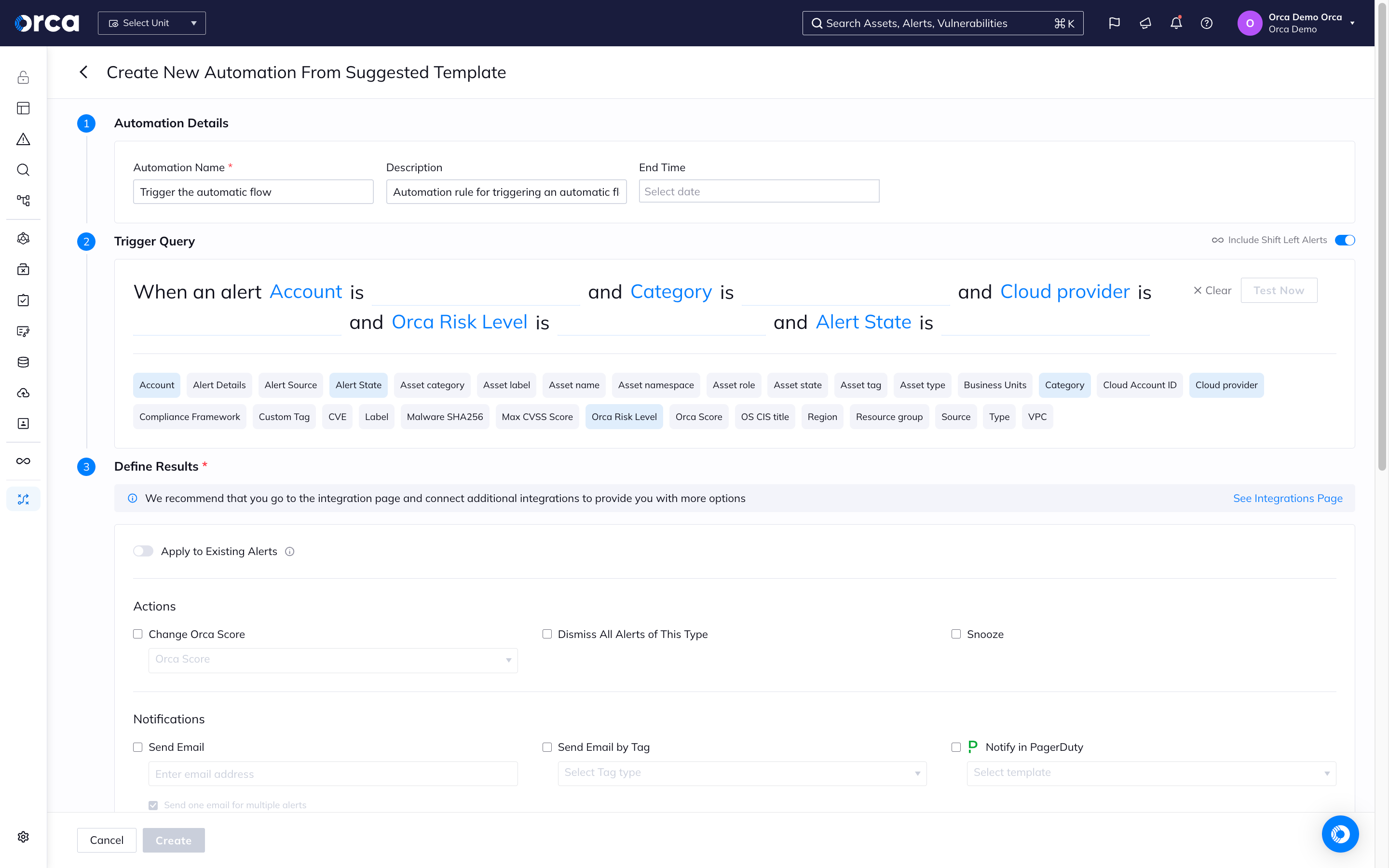Image resolution: width=1389 pixels, height=868 pixels.
Task: Enable Apply to Existing Alerts toggle
Action: pyautogui.click(x=143, y=551)
